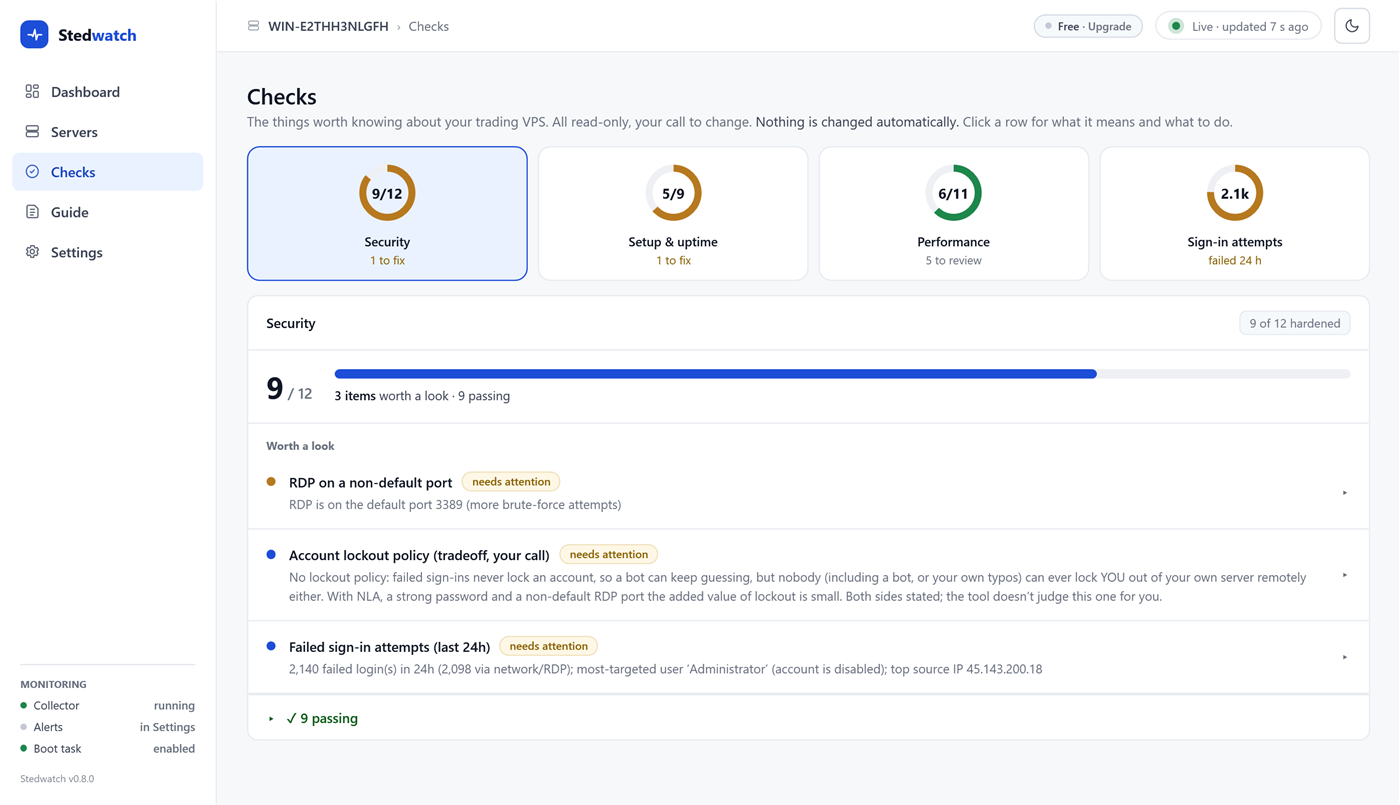Click the 9/12 Security donut chart

387,193
